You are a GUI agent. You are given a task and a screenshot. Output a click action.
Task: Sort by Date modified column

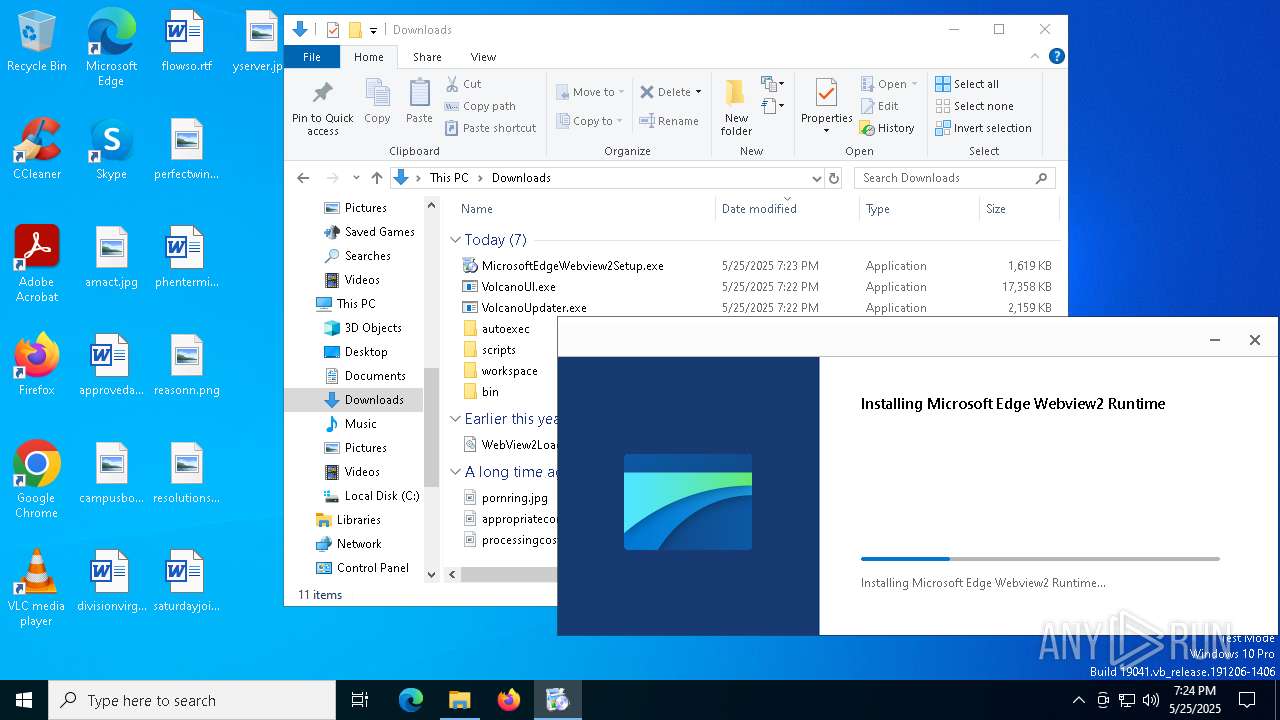coord(787,209)
